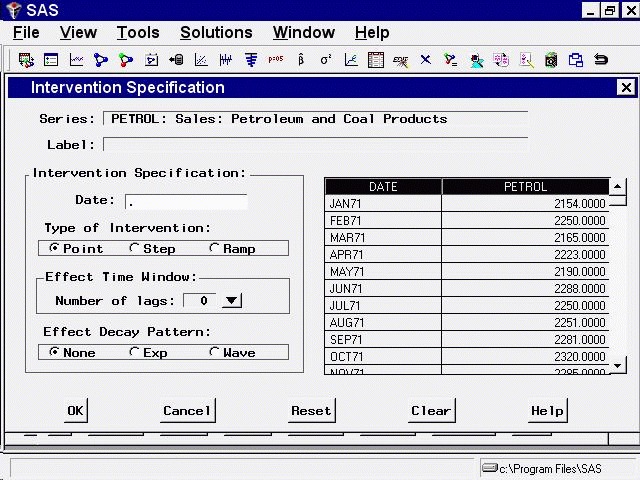
Task: Click the Label input field
Action: click(x=316, y=144)
